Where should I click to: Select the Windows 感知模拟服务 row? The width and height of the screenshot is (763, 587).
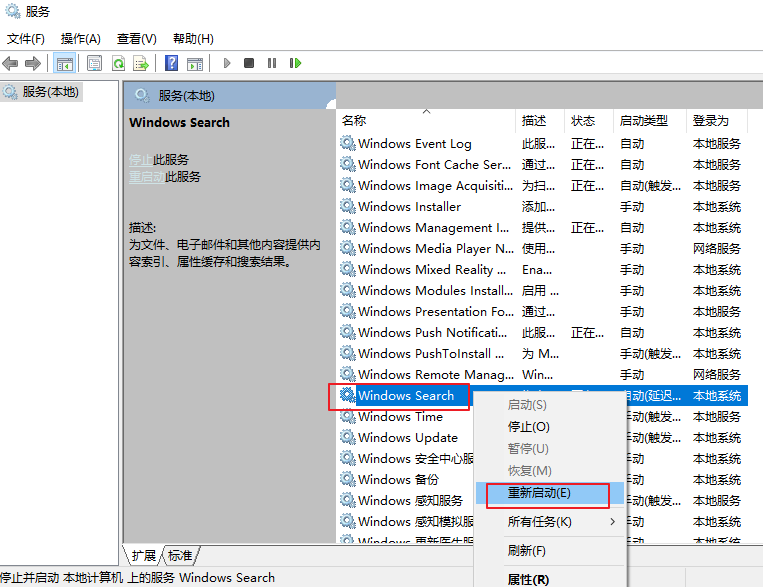click(406, 521)
